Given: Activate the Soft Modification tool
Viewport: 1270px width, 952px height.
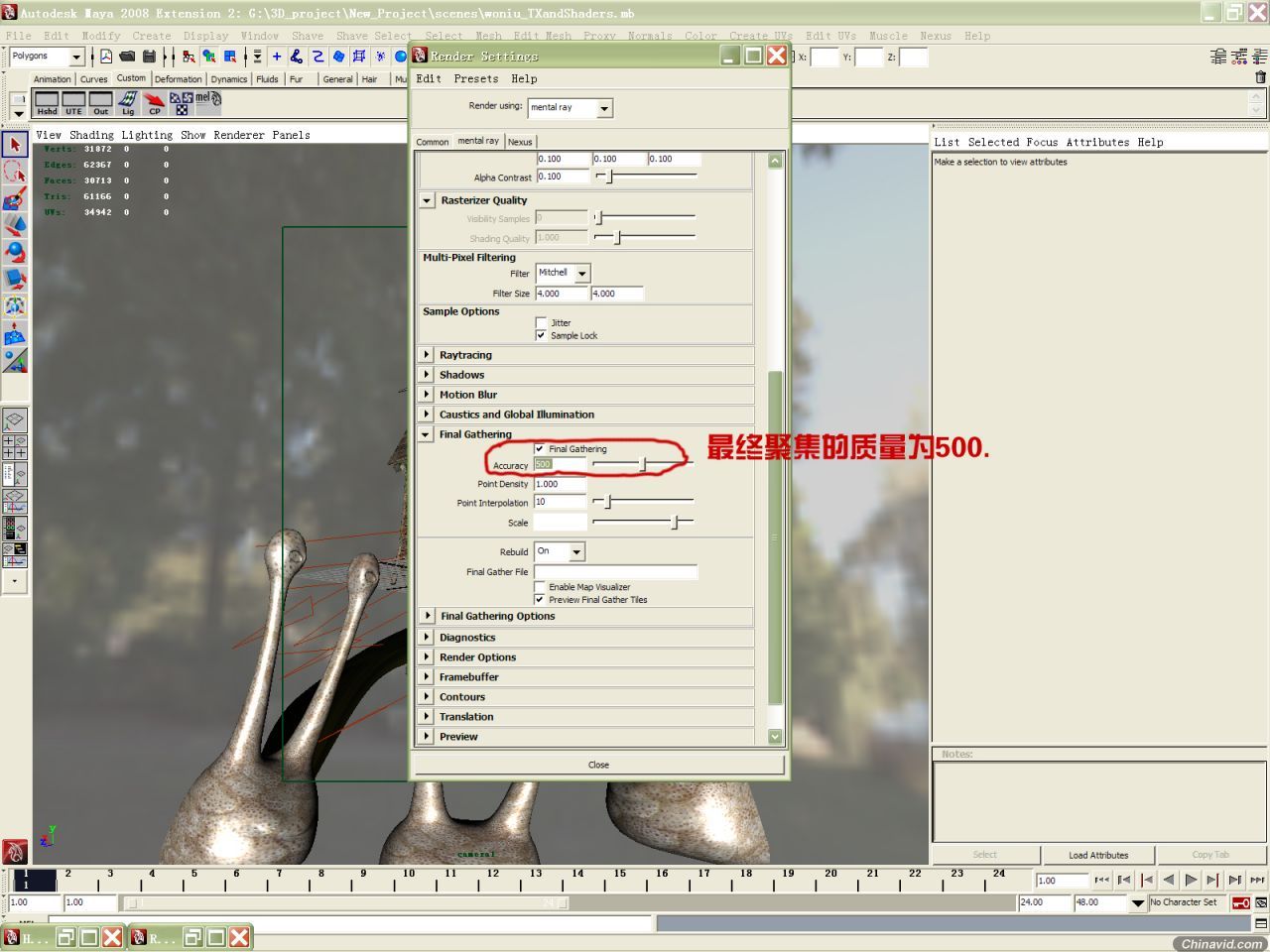Looking at the screenshot, I should tap(14, 333).
